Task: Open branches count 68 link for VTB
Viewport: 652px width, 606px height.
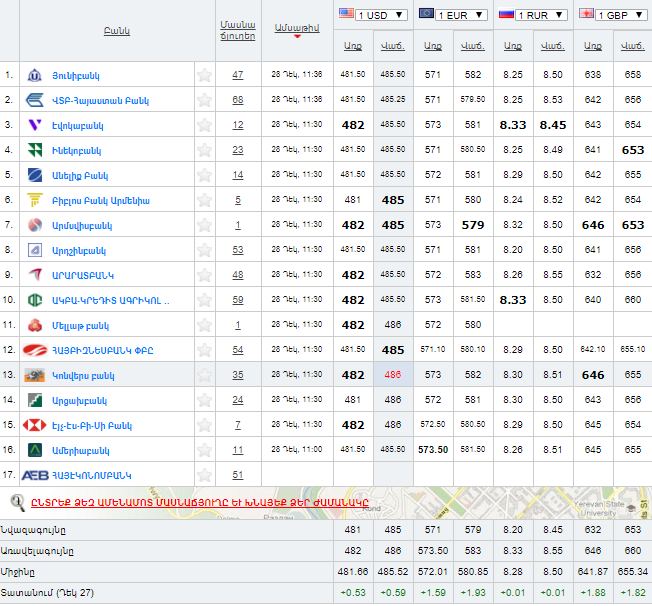Action: [x=238, y=100]
